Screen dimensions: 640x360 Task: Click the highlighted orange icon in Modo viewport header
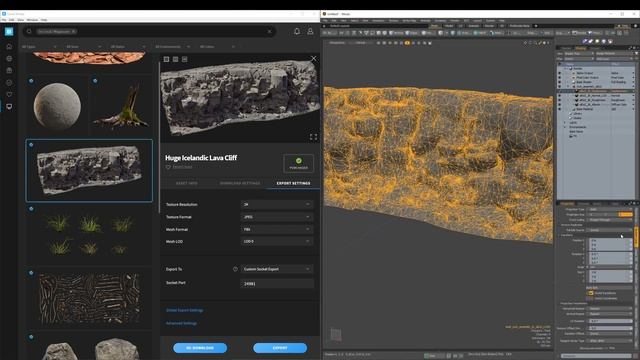coord(407,42)
